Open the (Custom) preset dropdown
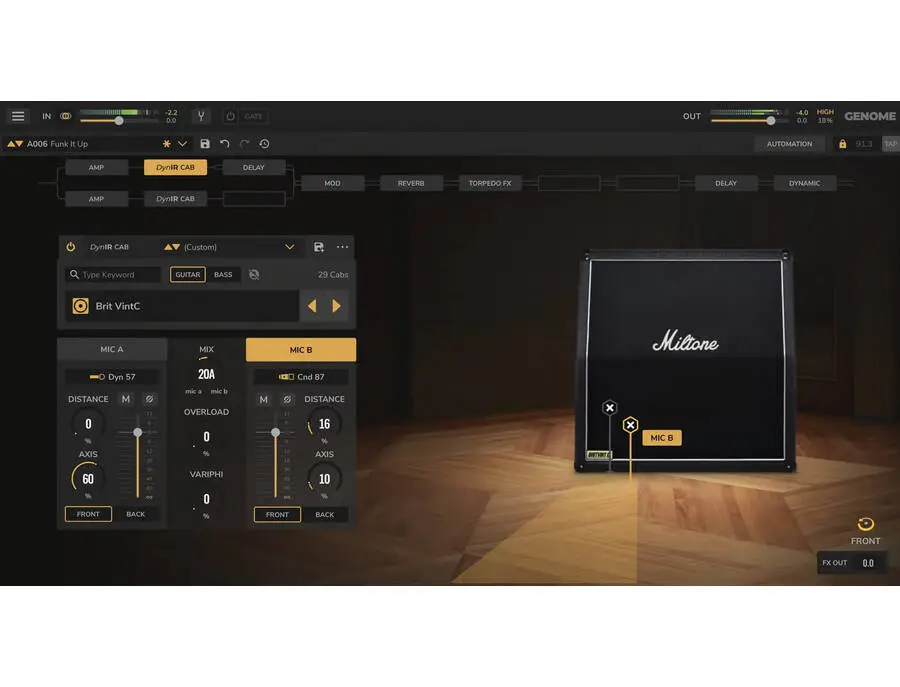900x687 pixels. point(230,247)
